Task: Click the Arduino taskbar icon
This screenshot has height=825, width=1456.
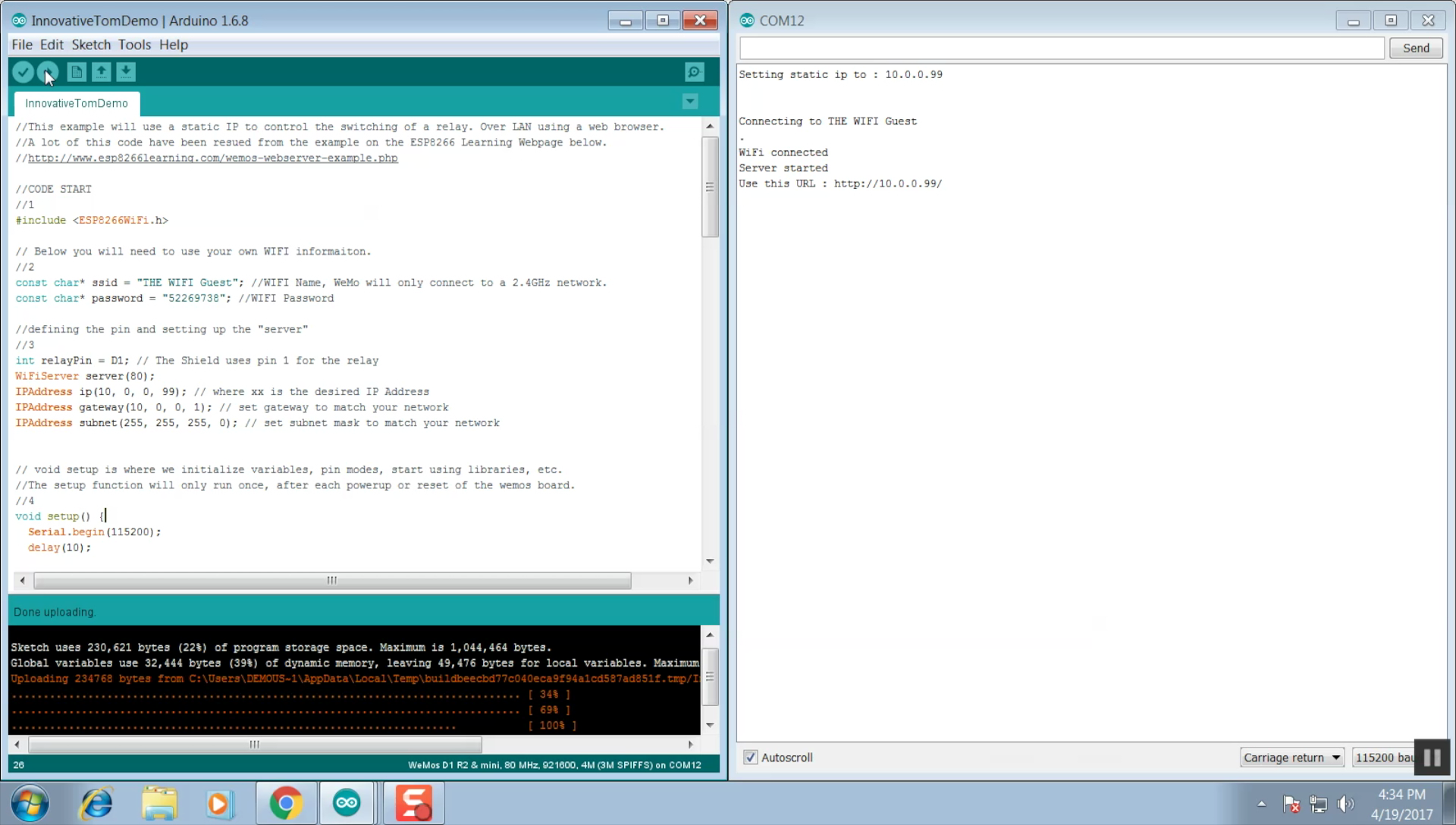Action: tap(346, 803)
